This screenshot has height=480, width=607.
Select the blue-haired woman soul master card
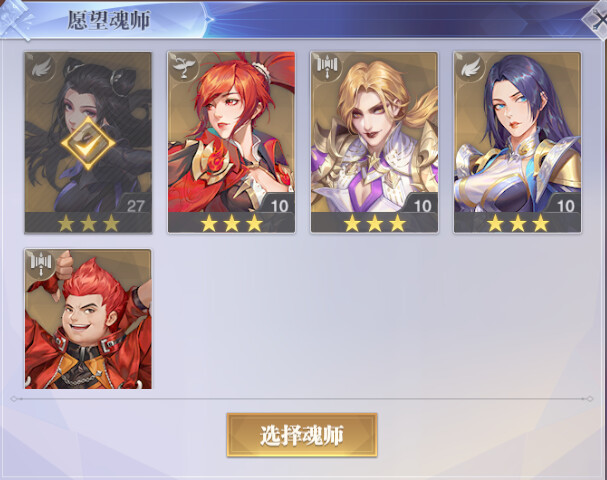point(517,142)
